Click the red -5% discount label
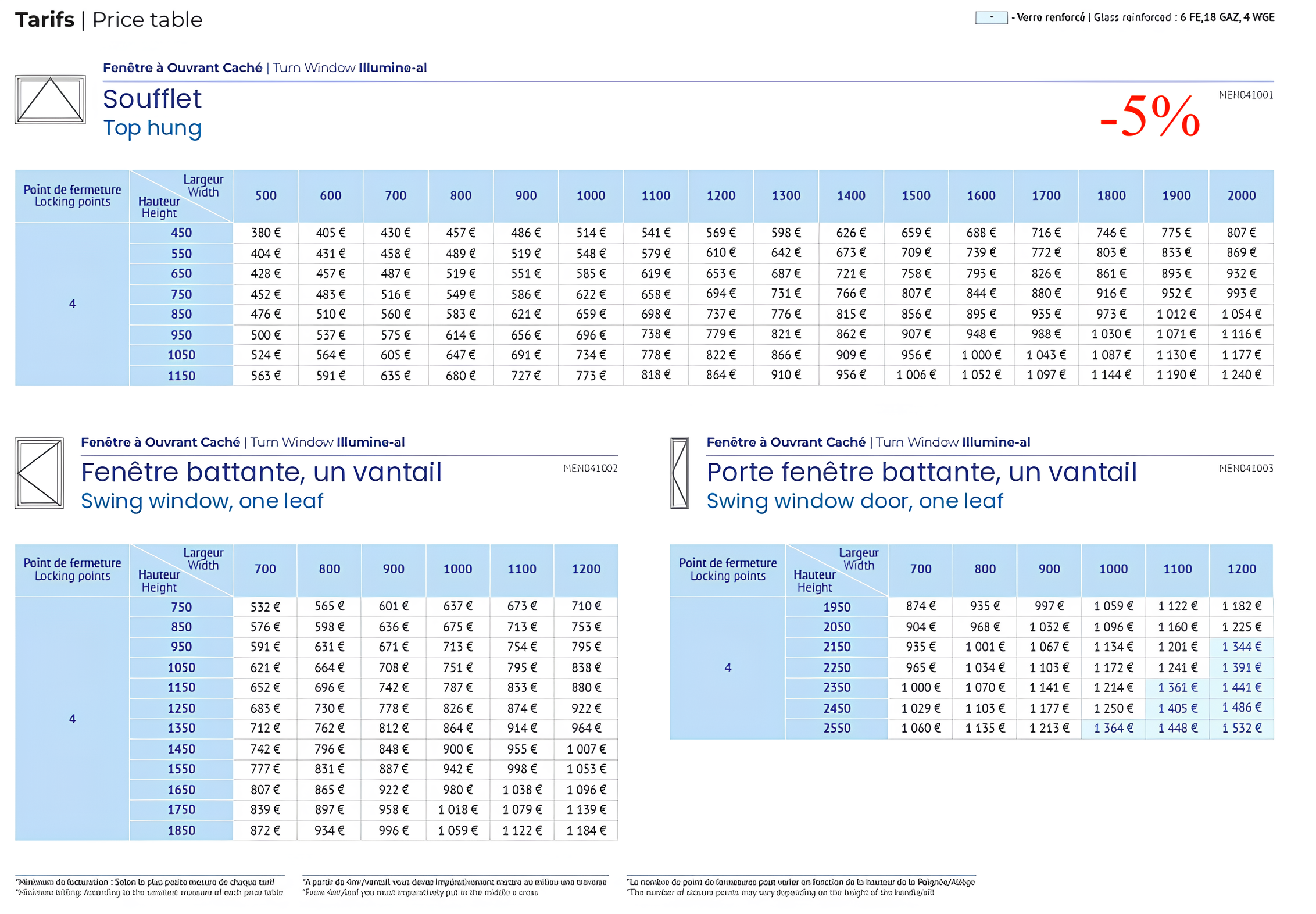The height and width of the screenshot is (914, 1316). tap(1149, 116)
